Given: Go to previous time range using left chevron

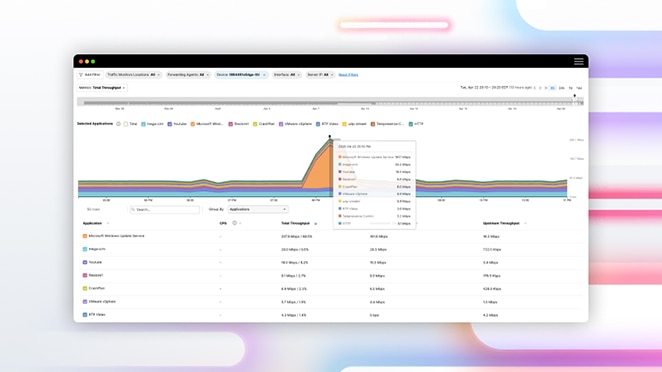Looking at the screenshot, I should (x=535, y=88).
